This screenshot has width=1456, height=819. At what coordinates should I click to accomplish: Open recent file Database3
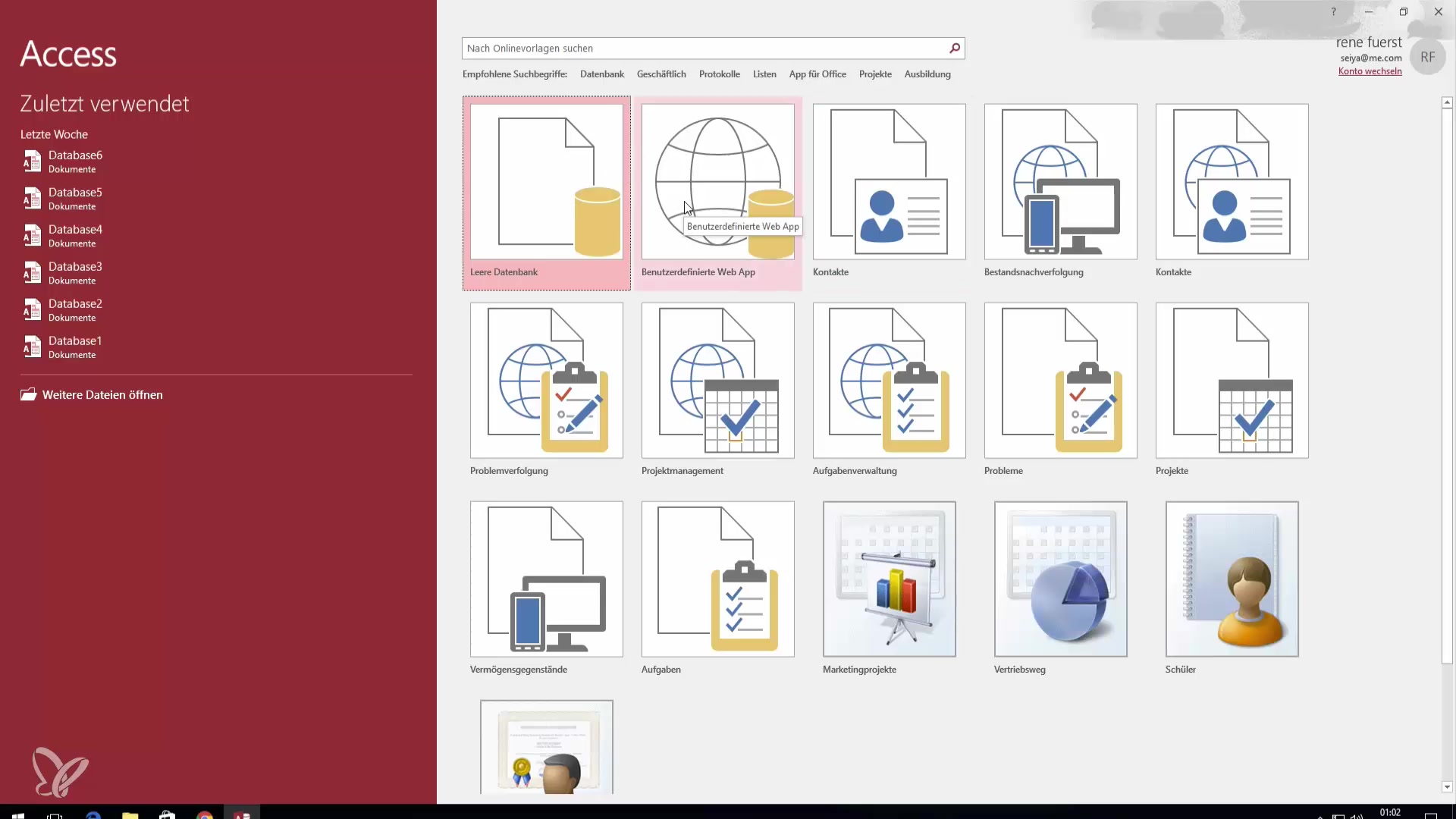click(75, 267)
